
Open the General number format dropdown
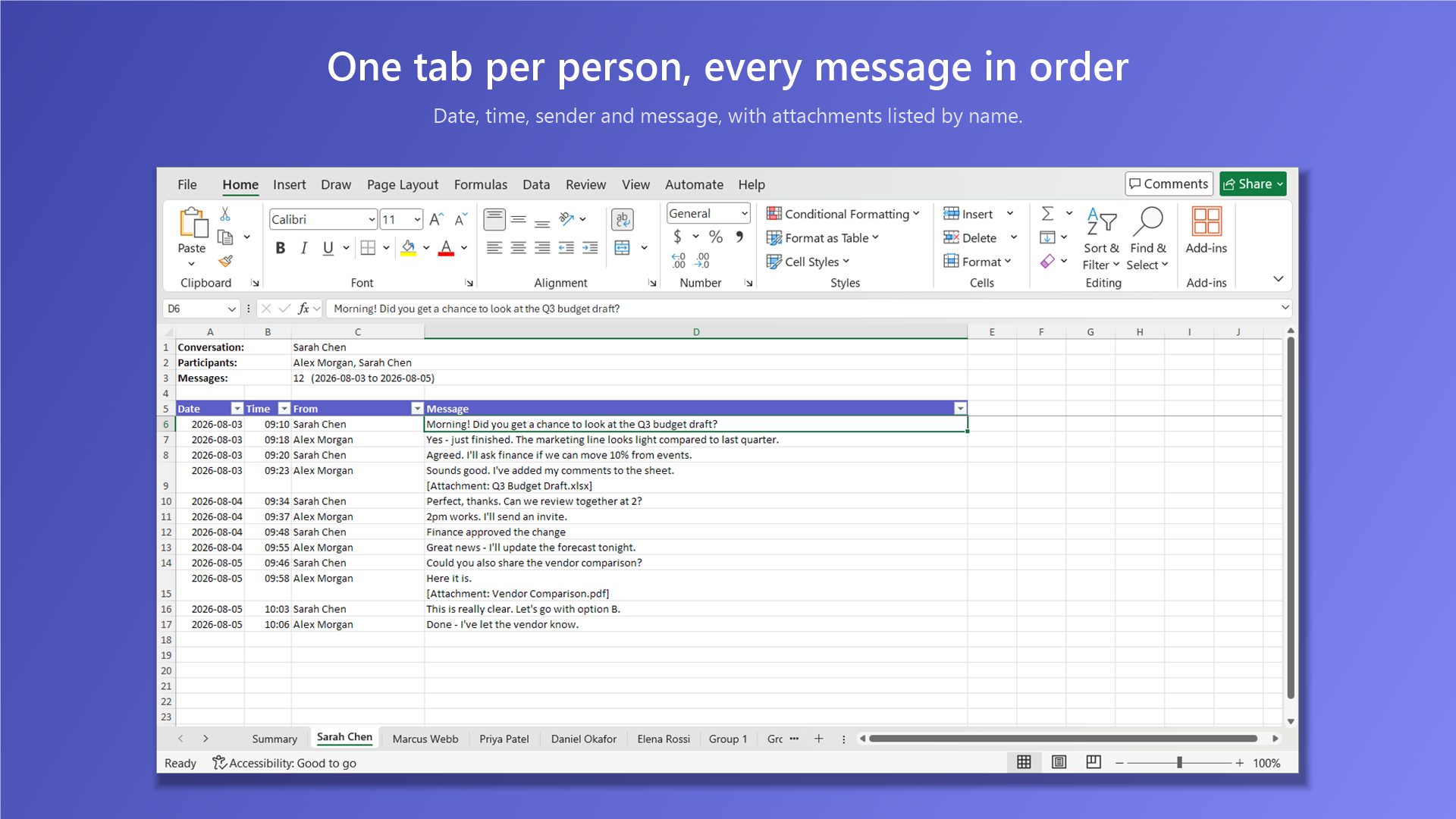[745, 214]
